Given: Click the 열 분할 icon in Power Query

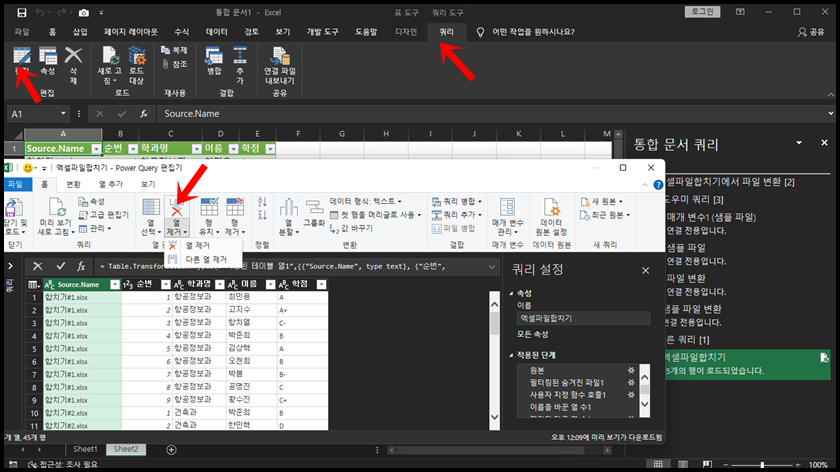Looking at the screenshot, I should point(289,216).
